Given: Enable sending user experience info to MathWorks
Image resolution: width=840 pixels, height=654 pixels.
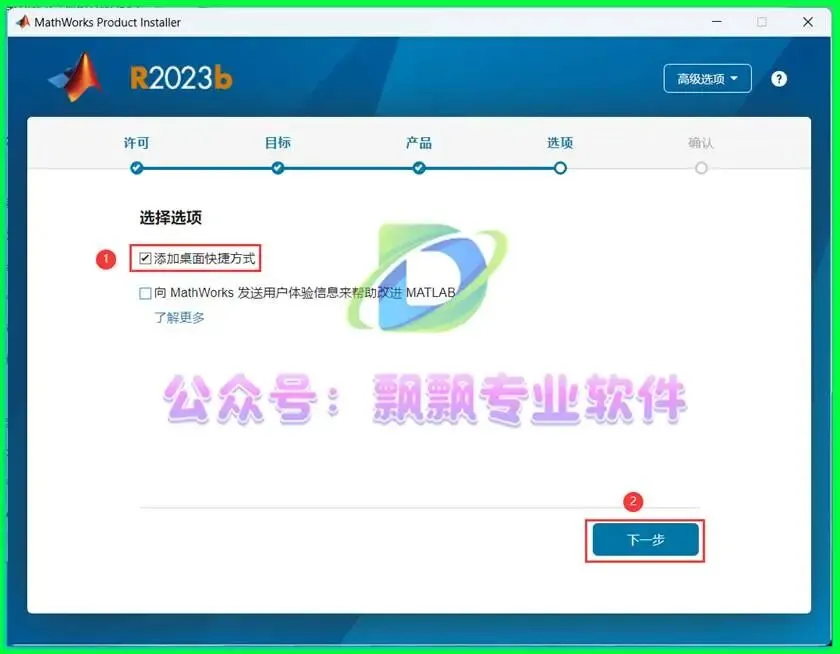Looking at the screenshot, I should click(145, 294).
